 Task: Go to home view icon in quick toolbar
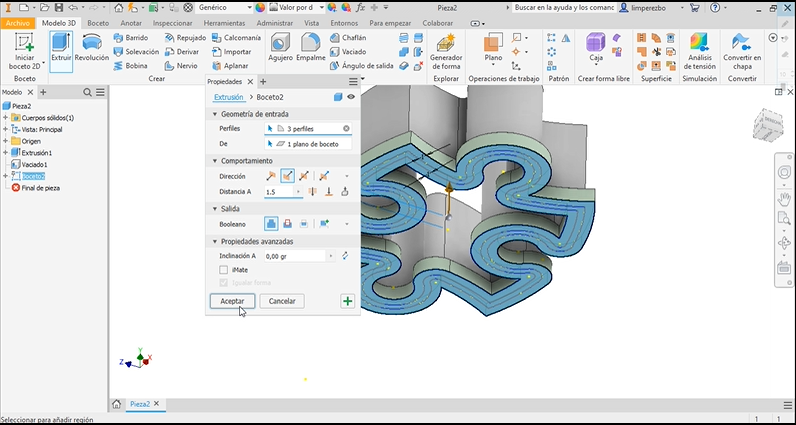click(118, 8)
